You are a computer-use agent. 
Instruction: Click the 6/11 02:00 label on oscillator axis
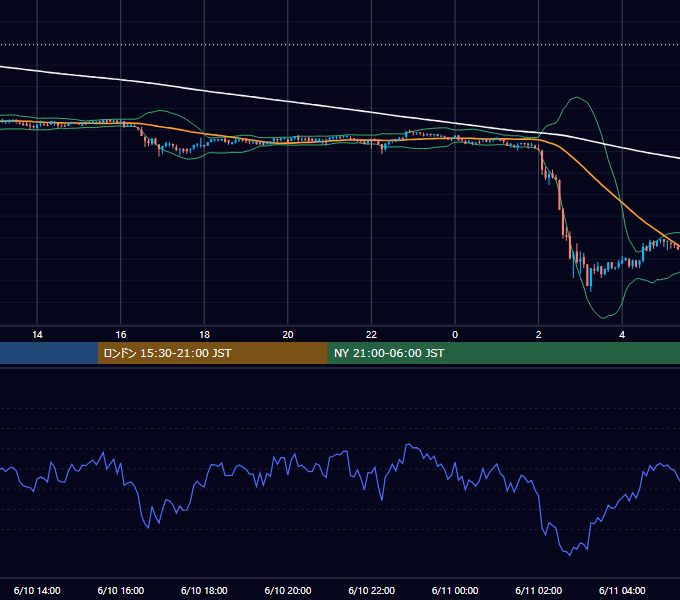pos(539,590)
